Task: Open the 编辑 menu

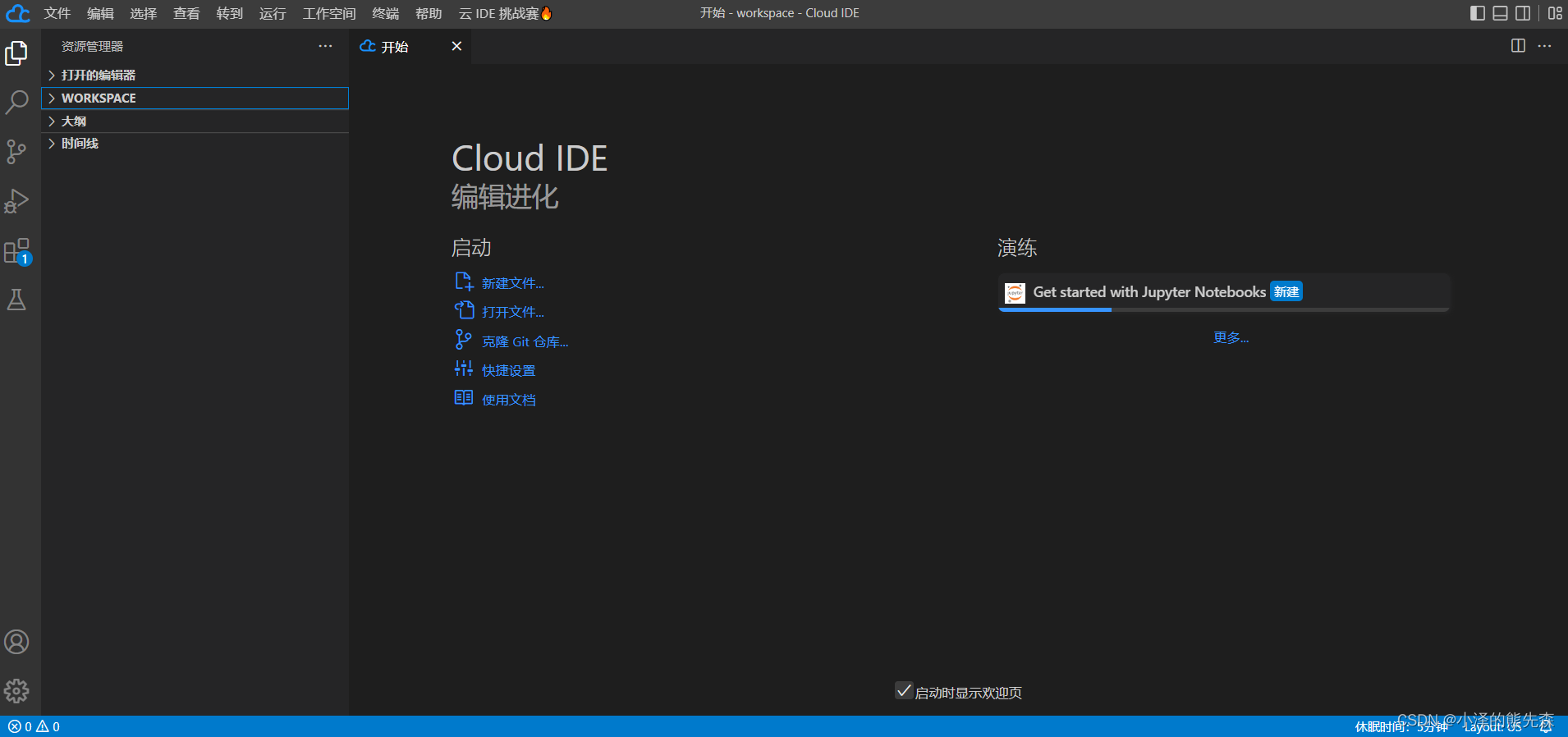Action: pos(100,13)
